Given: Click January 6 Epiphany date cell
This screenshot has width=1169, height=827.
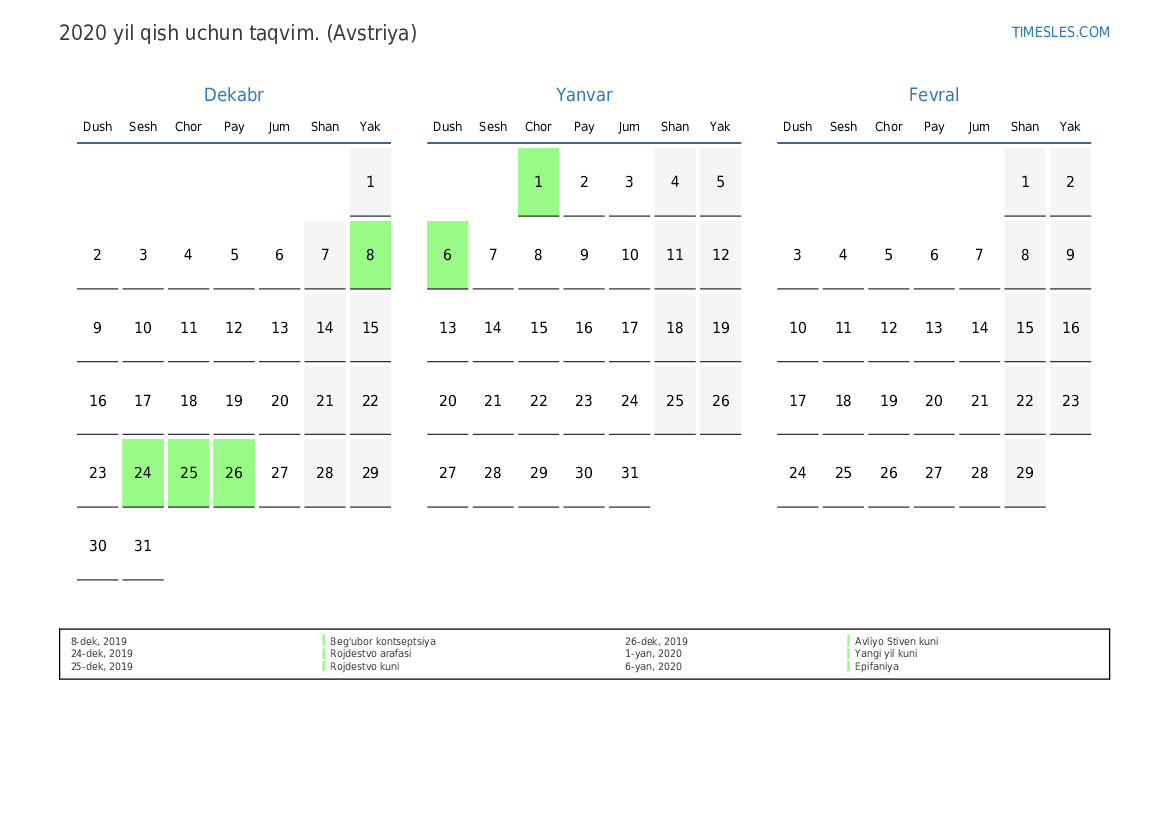Looking at the screenshot, I should 447,255.
